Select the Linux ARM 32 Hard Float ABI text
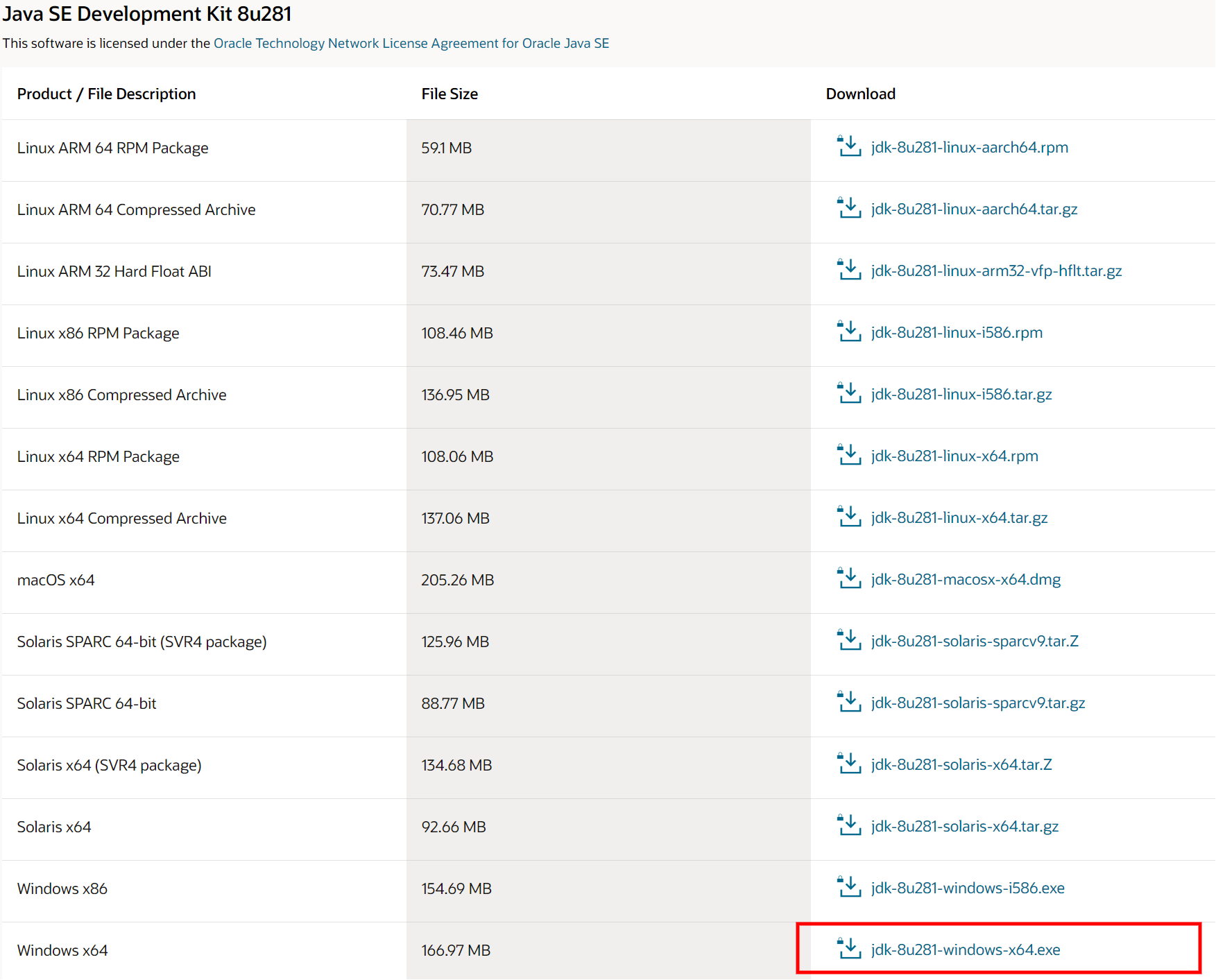This screenshot has height=980, width=1216. coord(114,271)
